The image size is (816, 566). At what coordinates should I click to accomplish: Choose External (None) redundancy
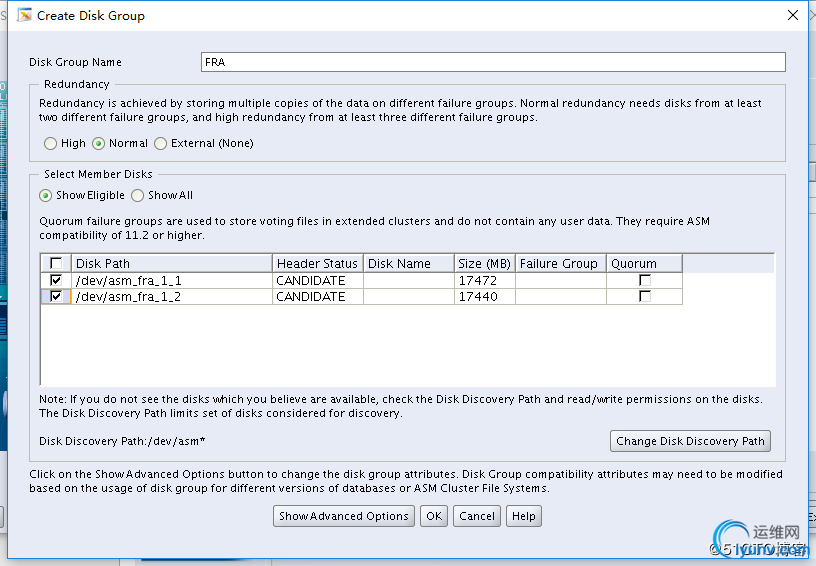160,143
